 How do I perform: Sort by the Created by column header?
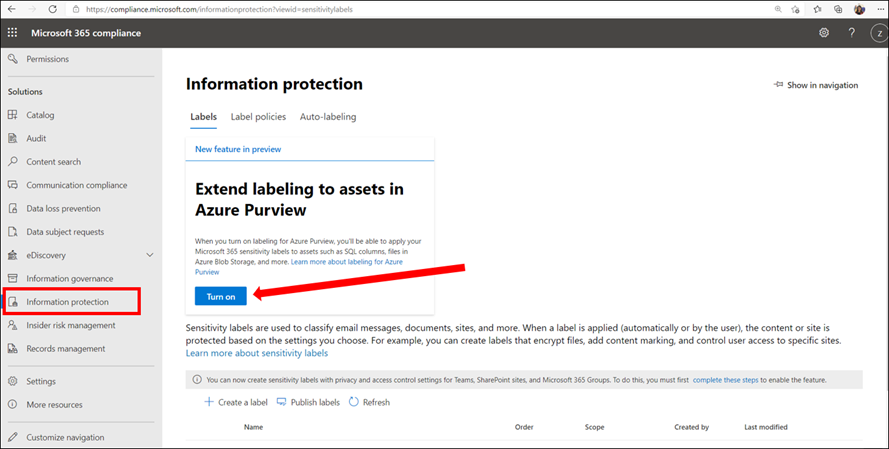point(691,427)
